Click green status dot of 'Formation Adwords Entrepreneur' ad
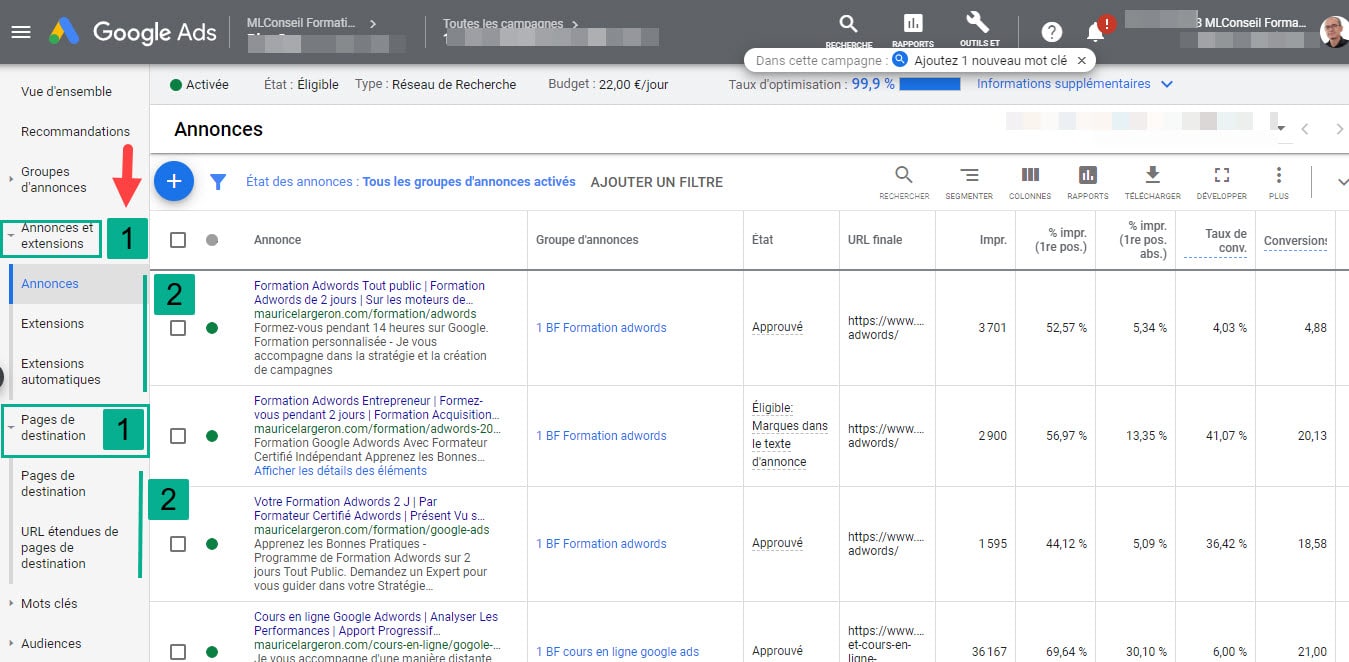Screen dimensions: 1349x662 click(x=211, y=436)
